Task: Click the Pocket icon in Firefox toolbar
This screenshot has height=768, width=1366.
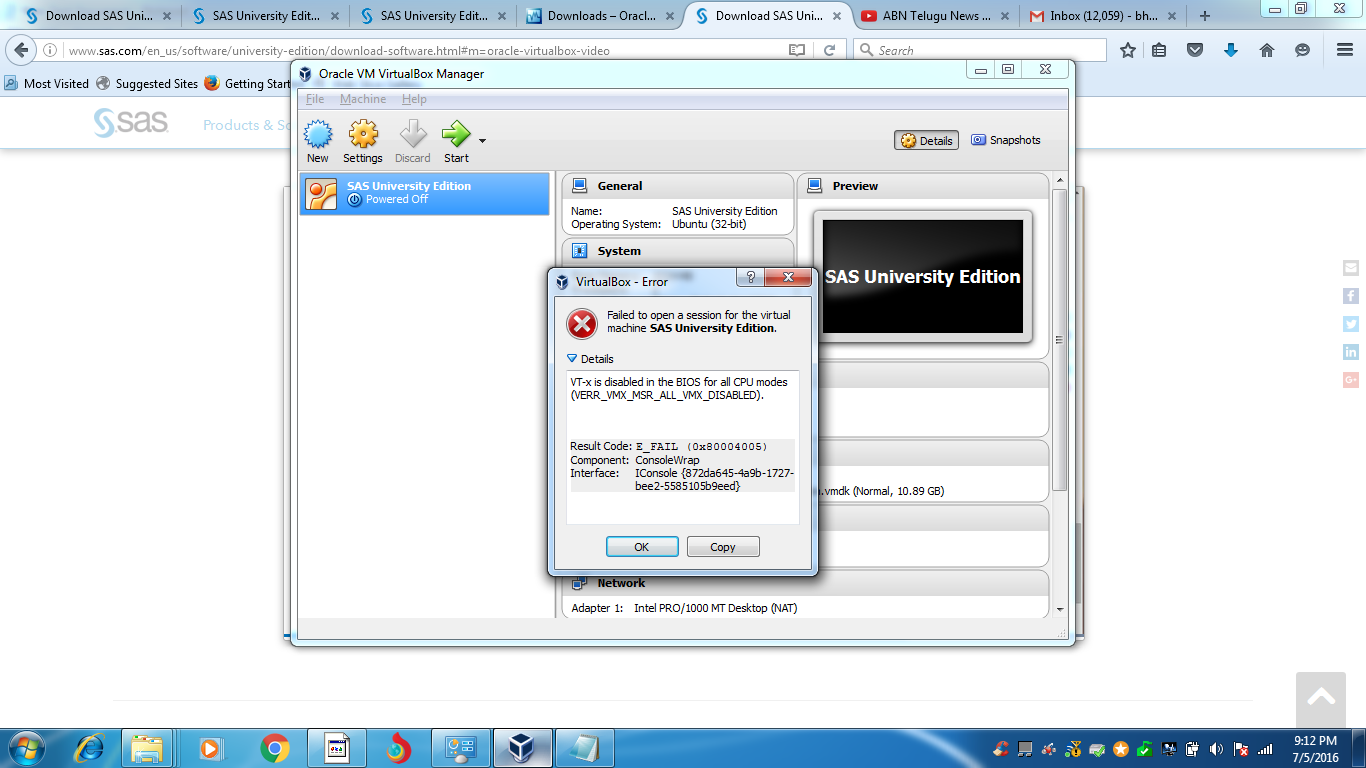Action: [x=1195, y=50]
